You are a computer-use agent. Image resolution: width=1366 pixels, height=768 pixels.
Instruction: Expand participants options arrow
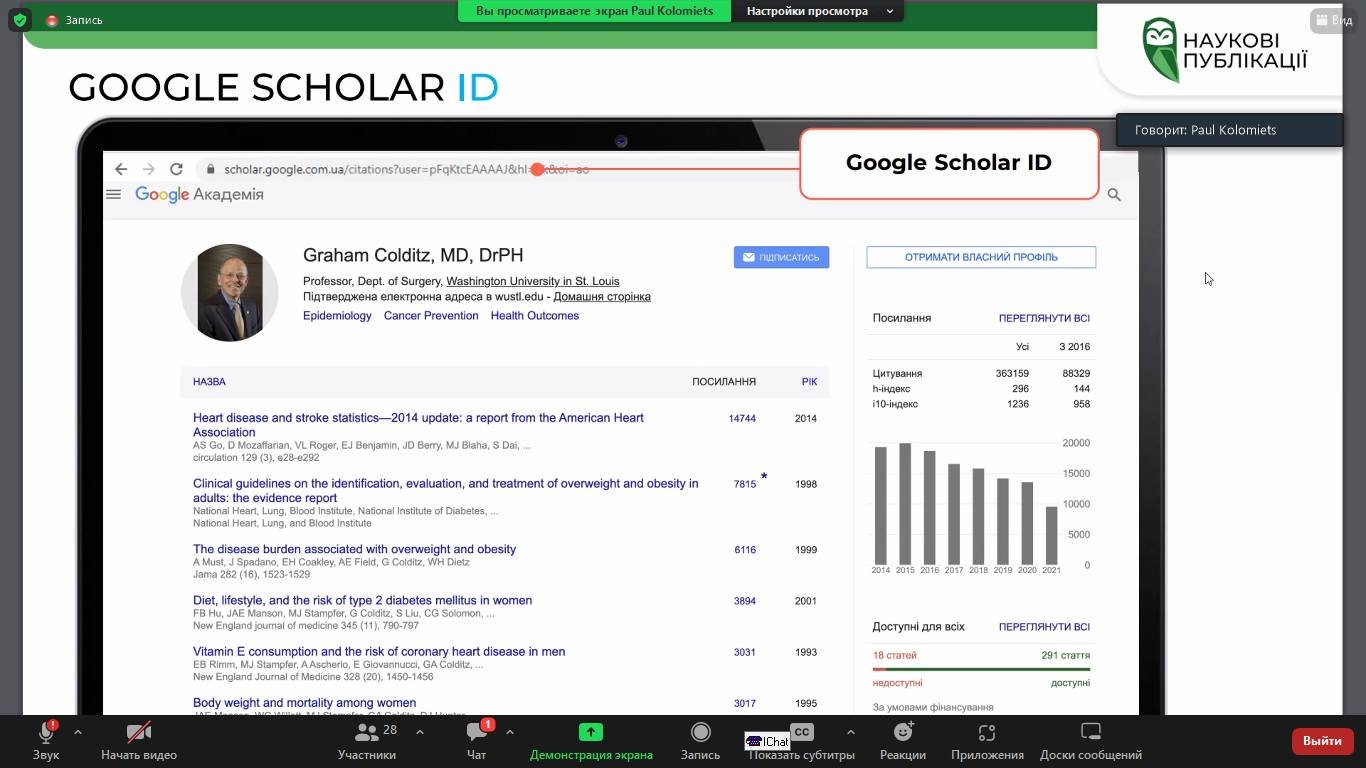click(419, 732)
